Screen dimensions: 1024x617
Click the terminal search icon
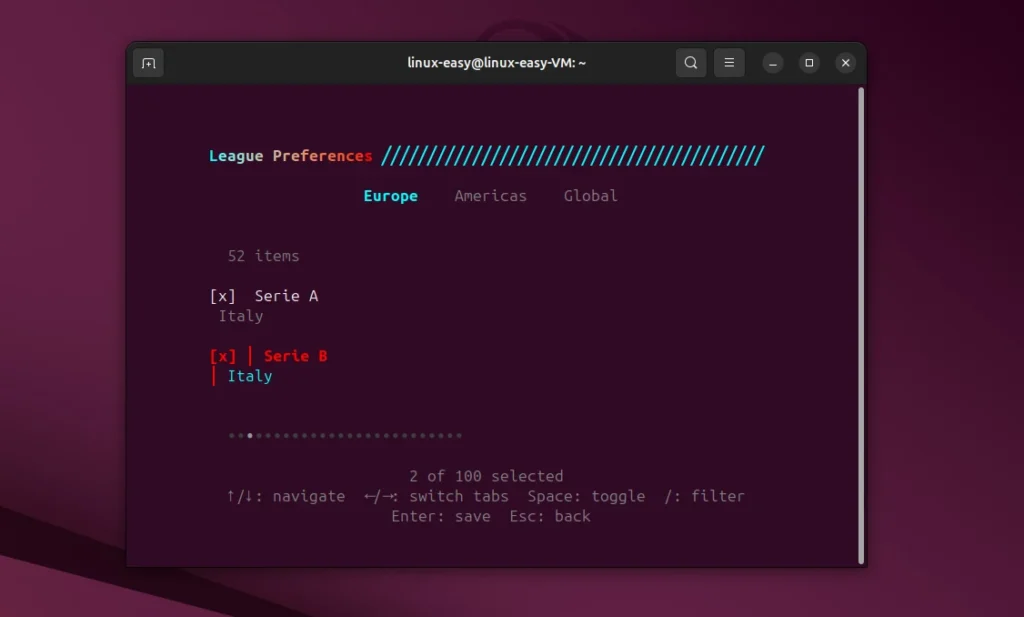tap(690, 63)
